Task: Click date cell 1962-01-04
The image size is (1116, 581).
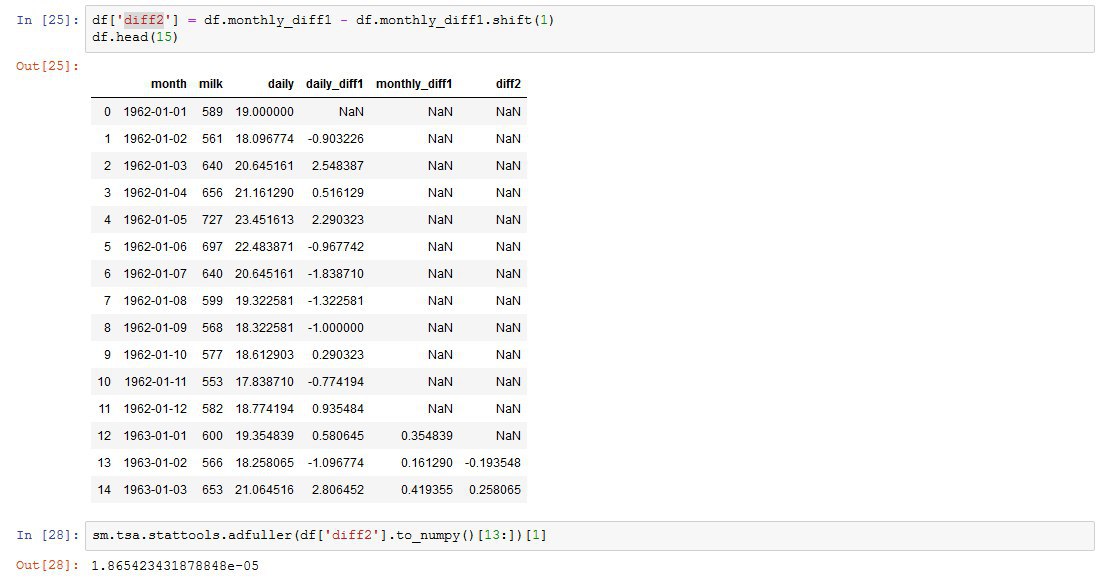Action: (x=155, y=193)
